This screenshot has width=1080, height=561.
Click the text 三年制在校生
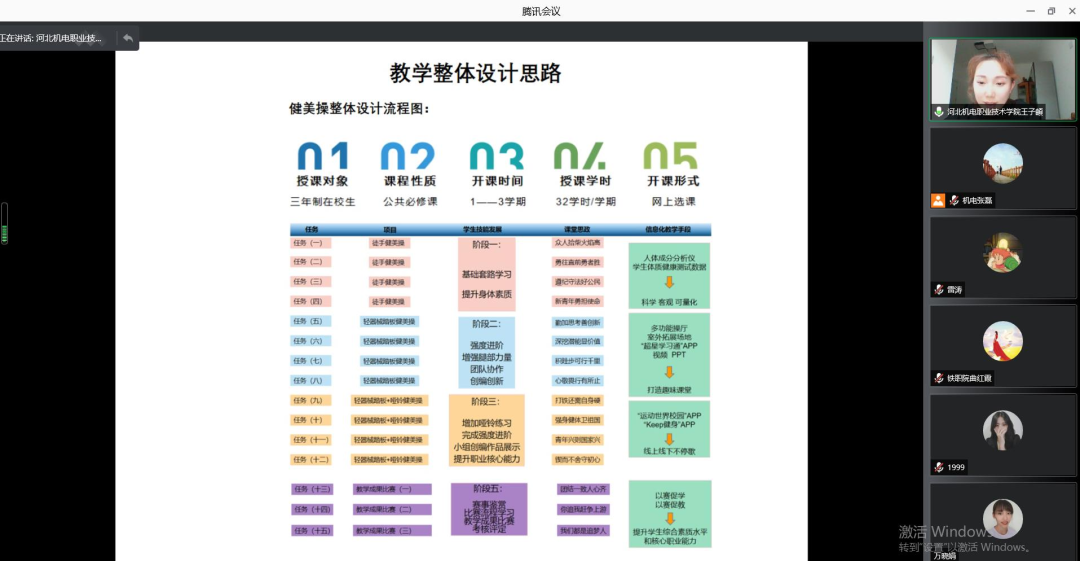pyautogui.click(x=322, y=202)
